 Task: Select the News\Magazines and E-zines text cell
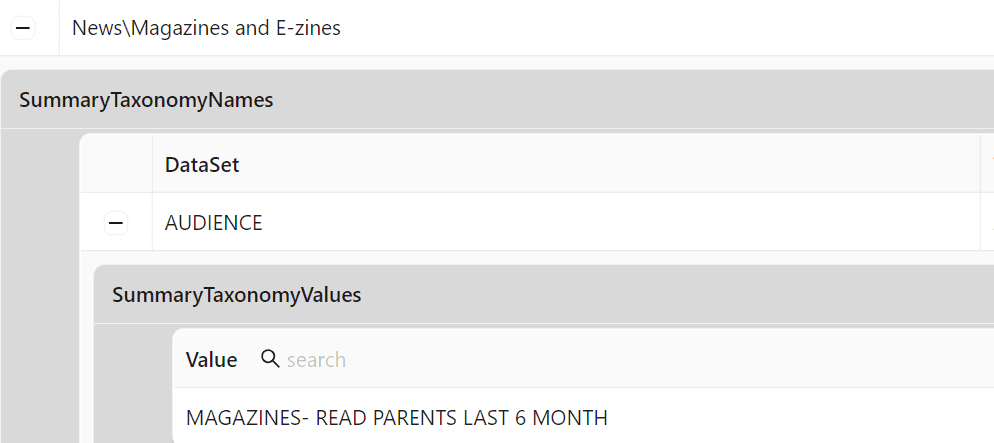526,28
